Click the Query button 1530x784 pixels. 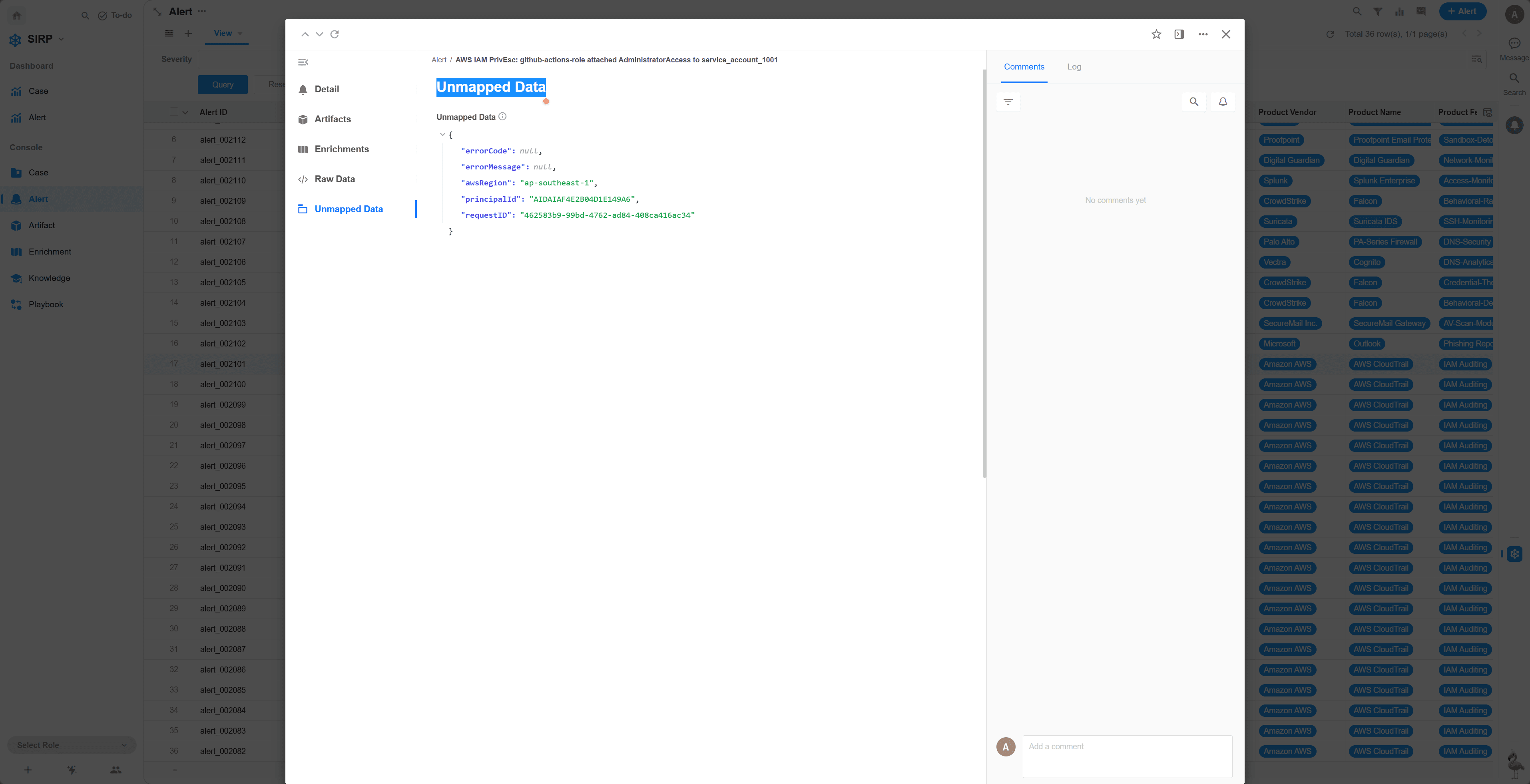(x=223, y=85)
